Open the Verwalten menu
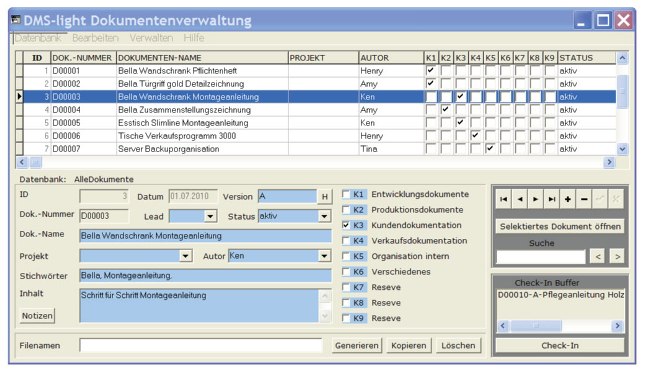This screenshot has width=647, height=372. pos(151,38)
